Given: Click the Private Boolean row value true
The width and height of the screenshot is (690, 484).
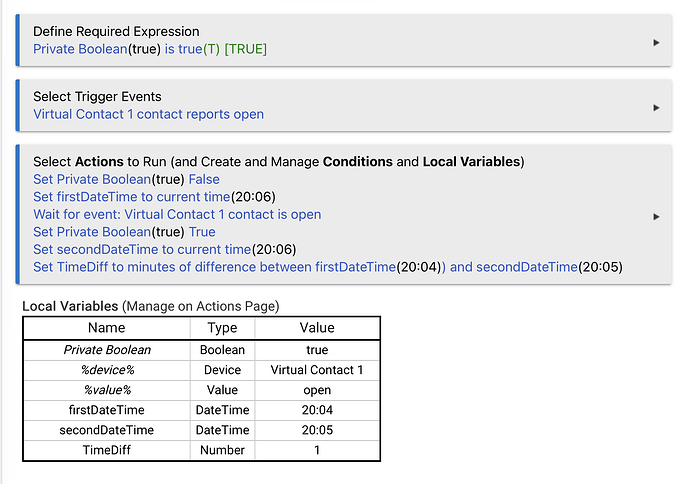Looking at the screenshot, I should point(317,350).
